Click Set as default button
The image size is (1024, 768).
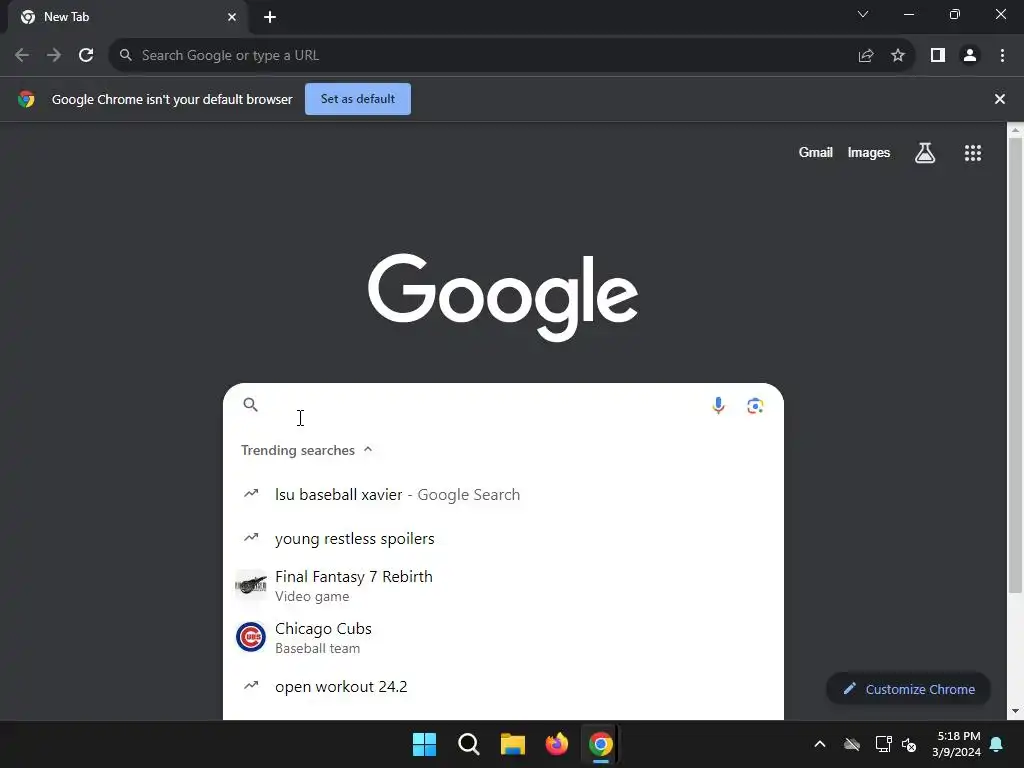point(358,99)
